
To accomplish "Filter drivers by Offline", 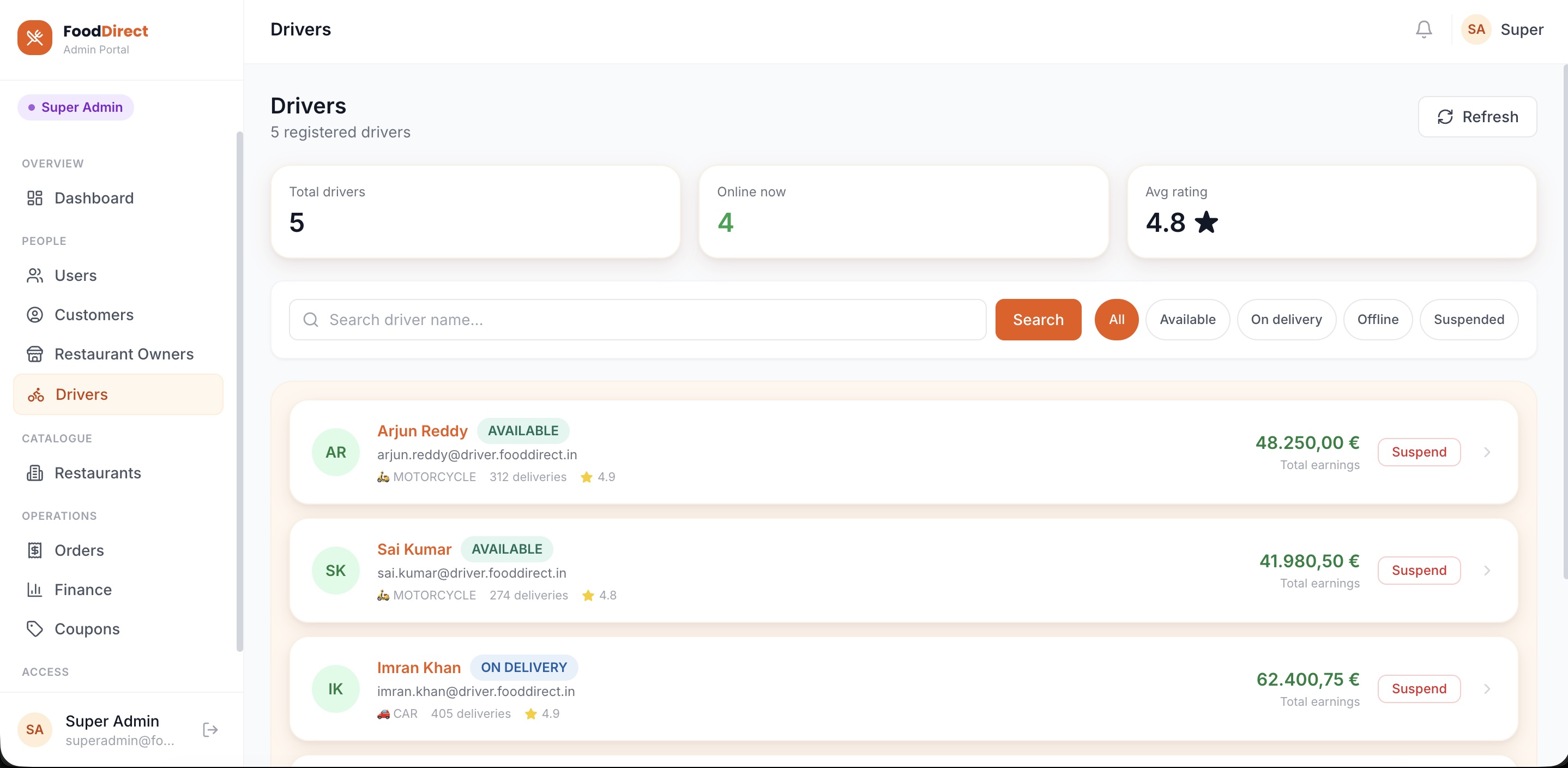I will 1378,320.
